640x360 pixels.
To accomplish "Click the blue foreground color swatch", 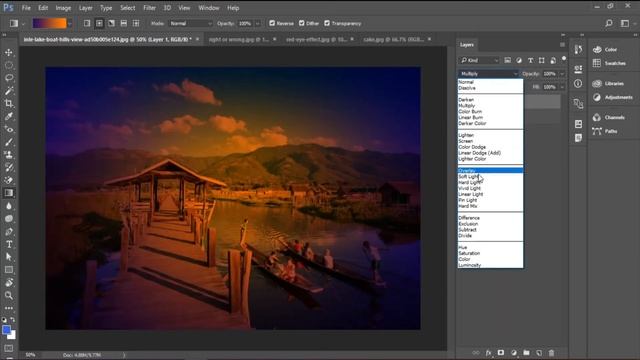I will click(x=6, y=329).
